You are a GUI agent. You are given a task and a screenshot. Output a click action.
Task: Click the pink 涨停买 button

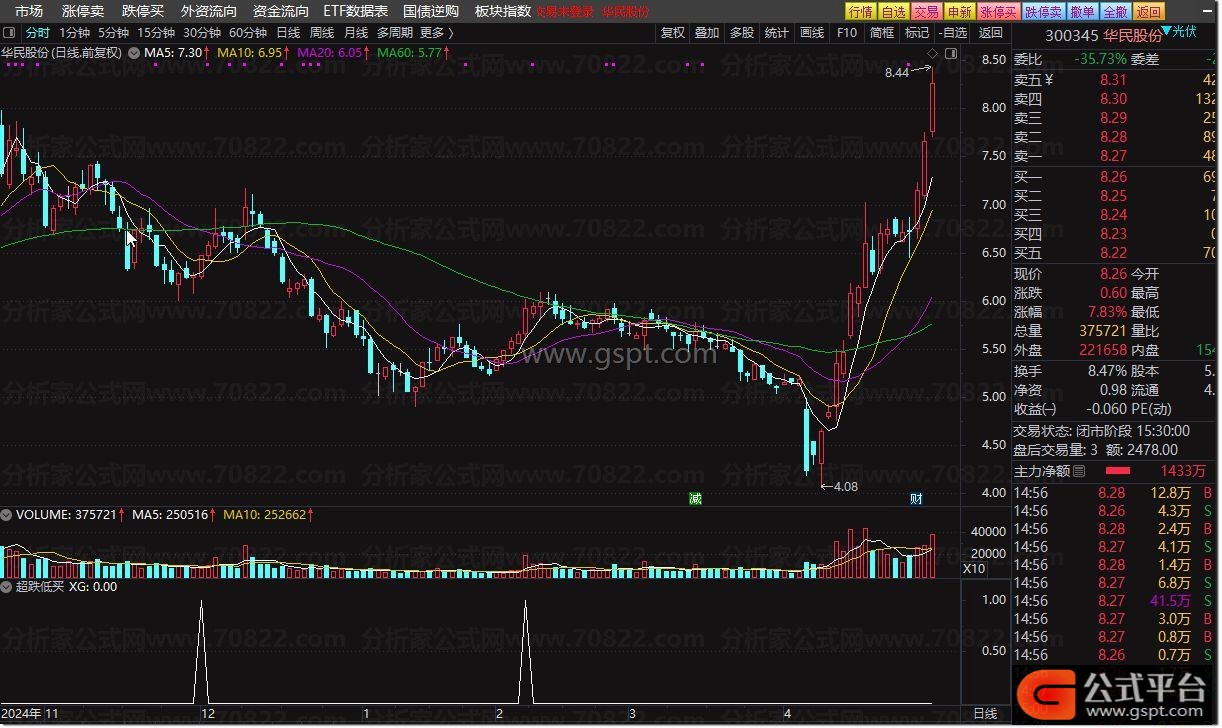(x=998, y=12)
